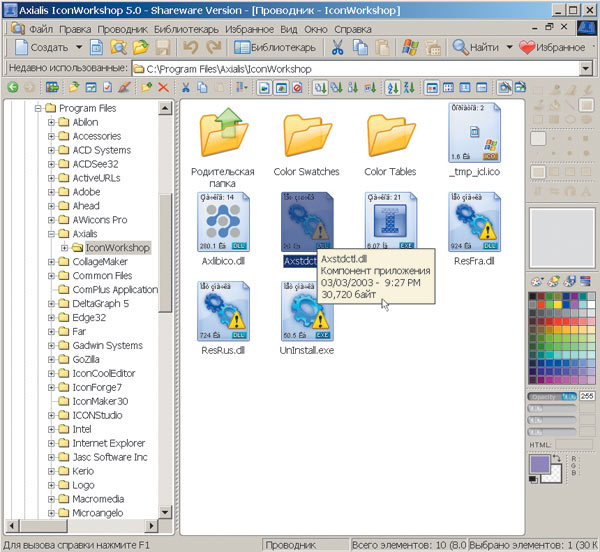Image resolution: width=600 pixels, height=552 pixels.
Task: Click the red X delete icon
Action: click(163, 88)
